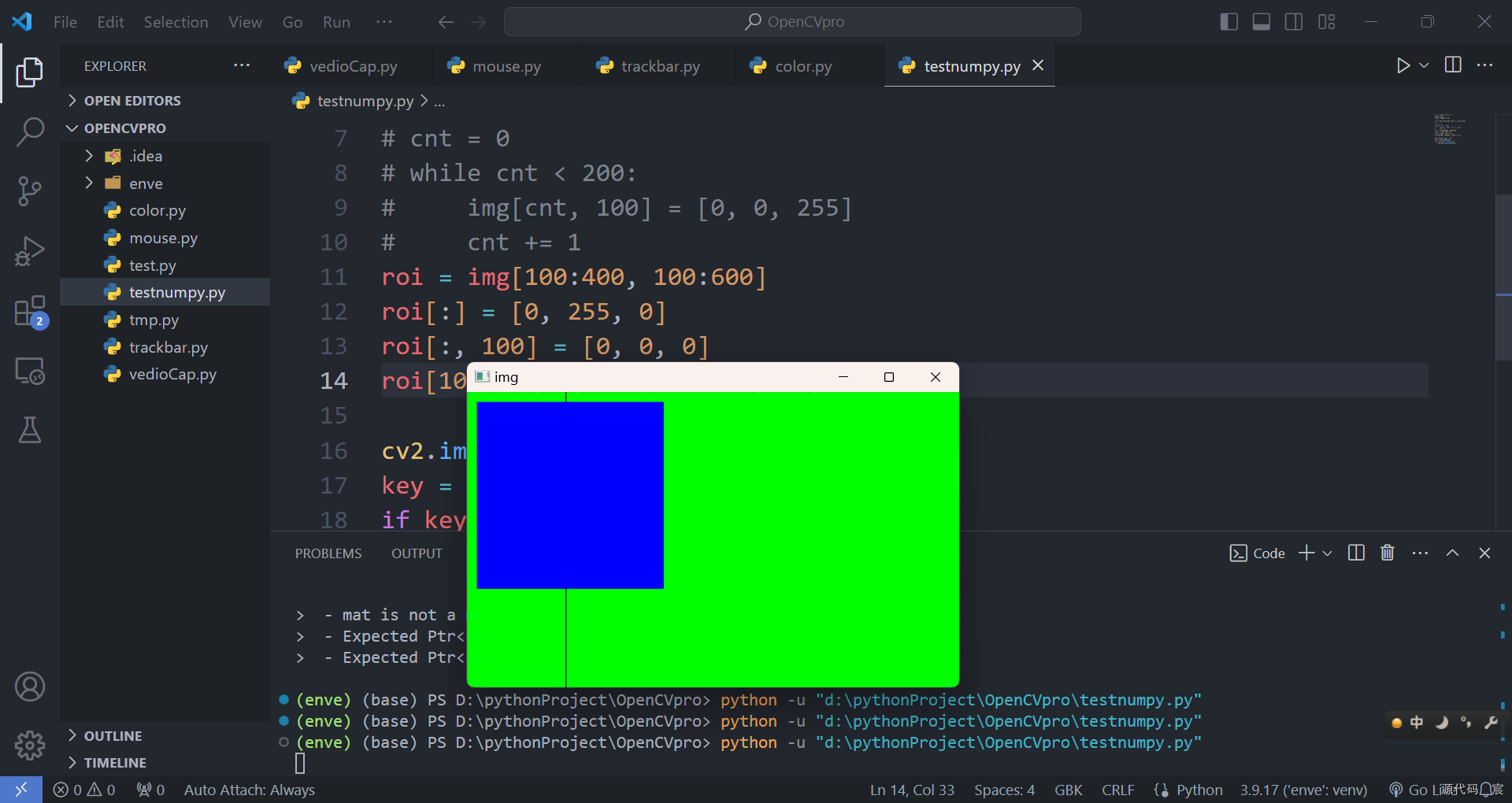1512x803 pixels.
Task: Expand the OPEN EDITORS section
Action: point(132,101)
